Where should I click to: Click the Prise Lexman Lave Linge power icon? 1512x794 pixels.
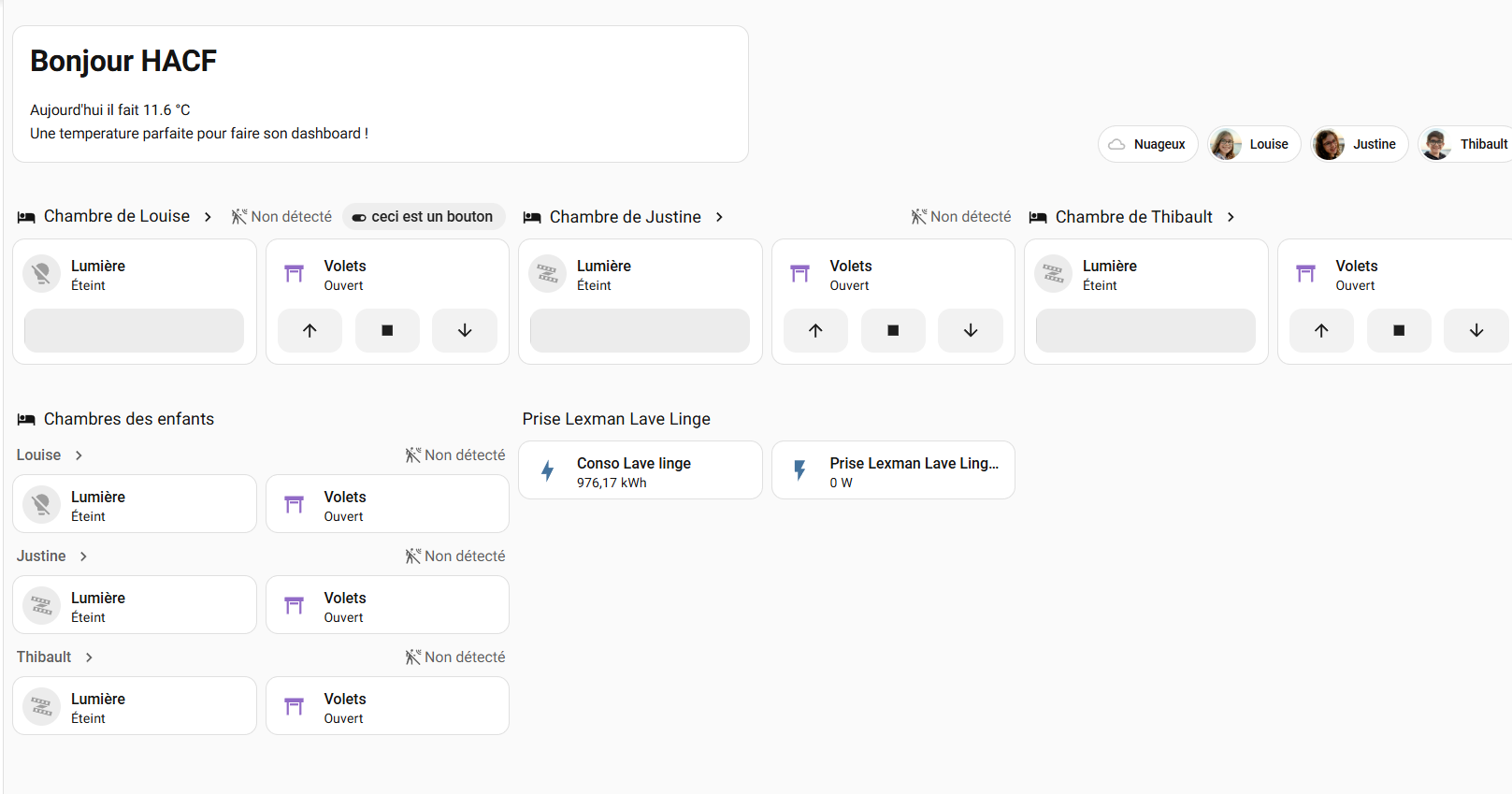point(800,470)
